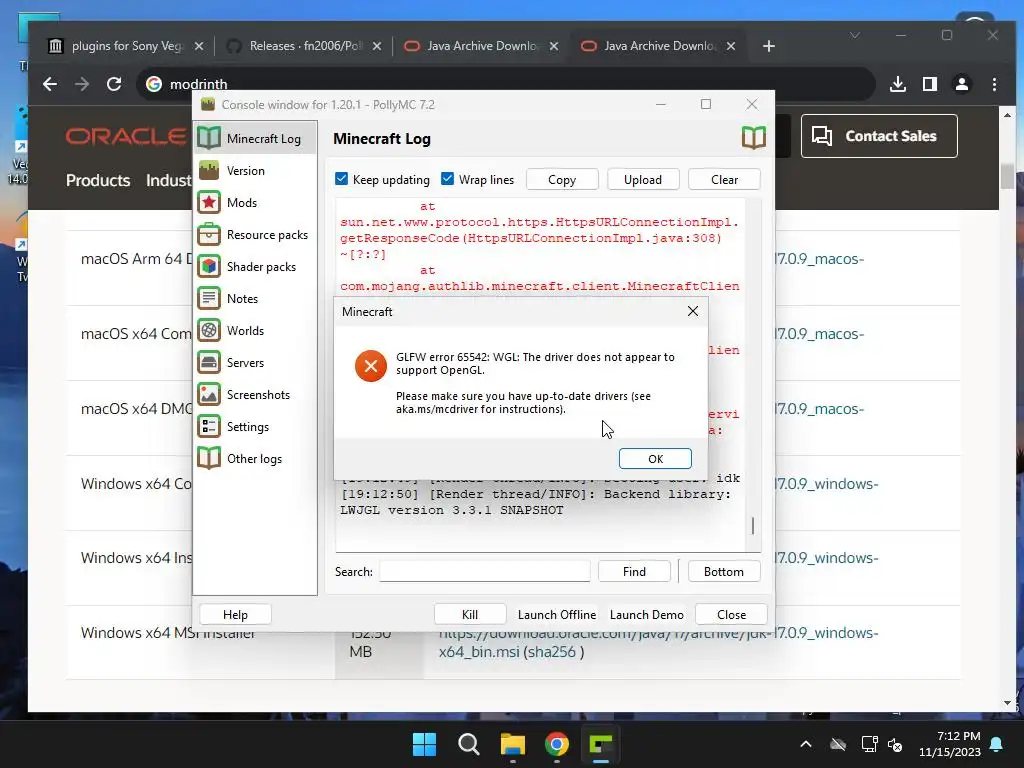Toggle the Keep updating checkbox

[x=342, y=179]
